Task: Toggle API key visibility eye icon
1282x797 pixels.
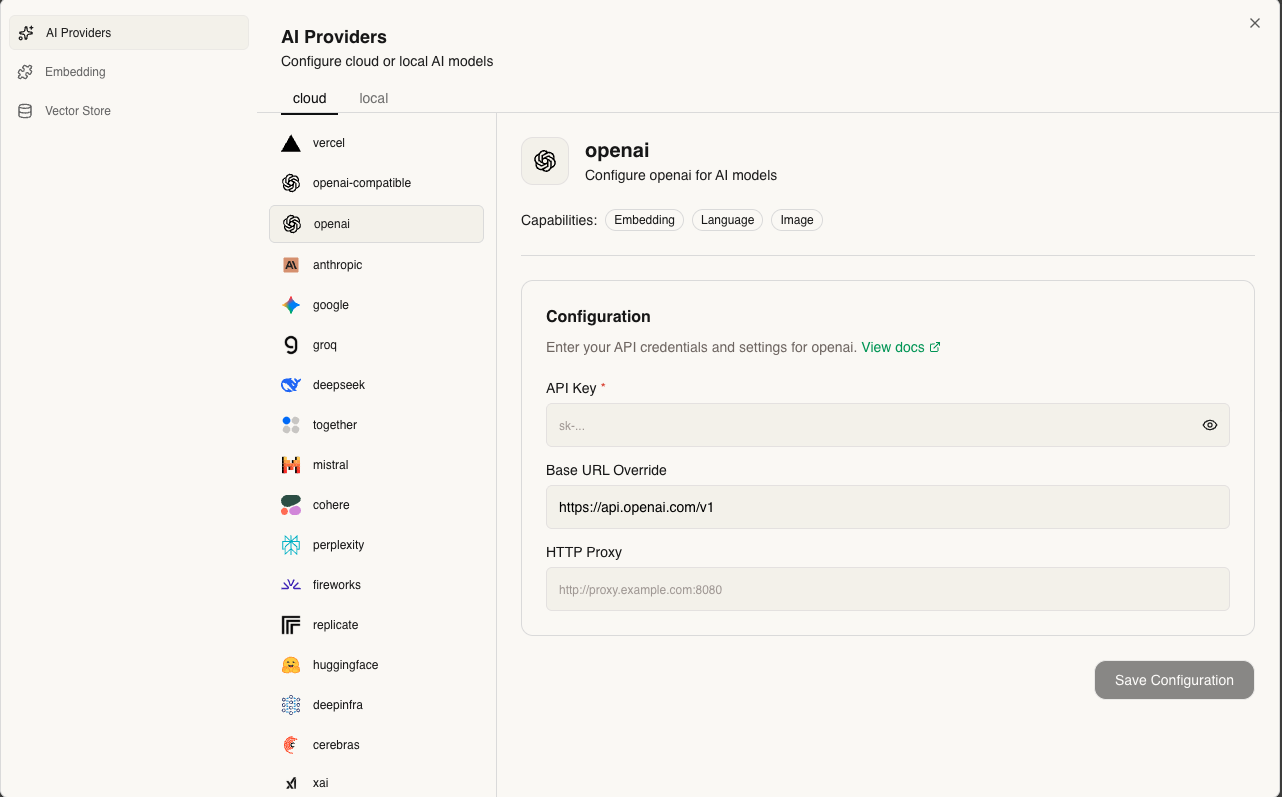Action: click(1210, 425)
